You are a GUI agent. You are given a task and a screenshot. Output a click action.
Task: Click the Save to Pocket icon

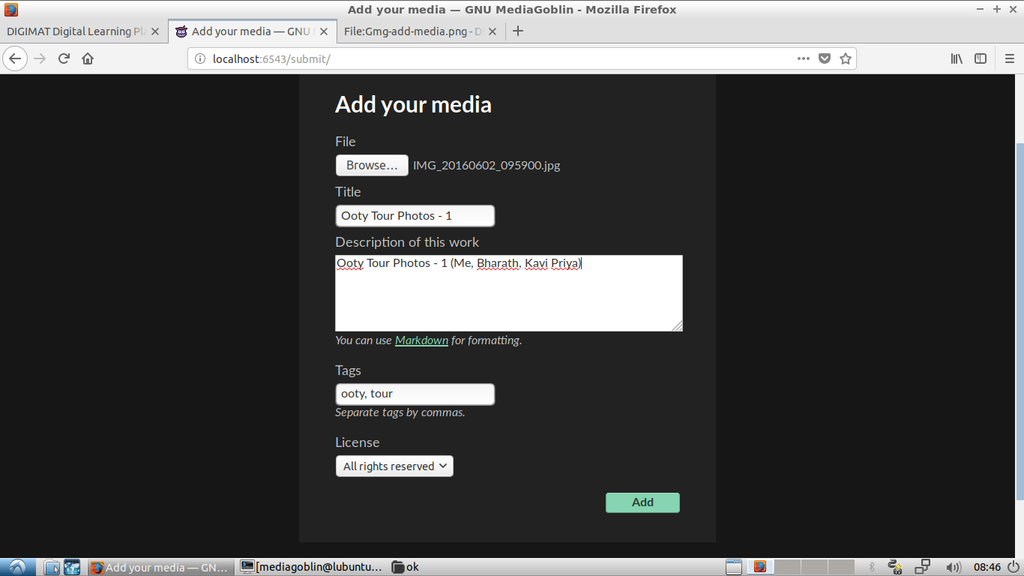(x=825, y=59)
